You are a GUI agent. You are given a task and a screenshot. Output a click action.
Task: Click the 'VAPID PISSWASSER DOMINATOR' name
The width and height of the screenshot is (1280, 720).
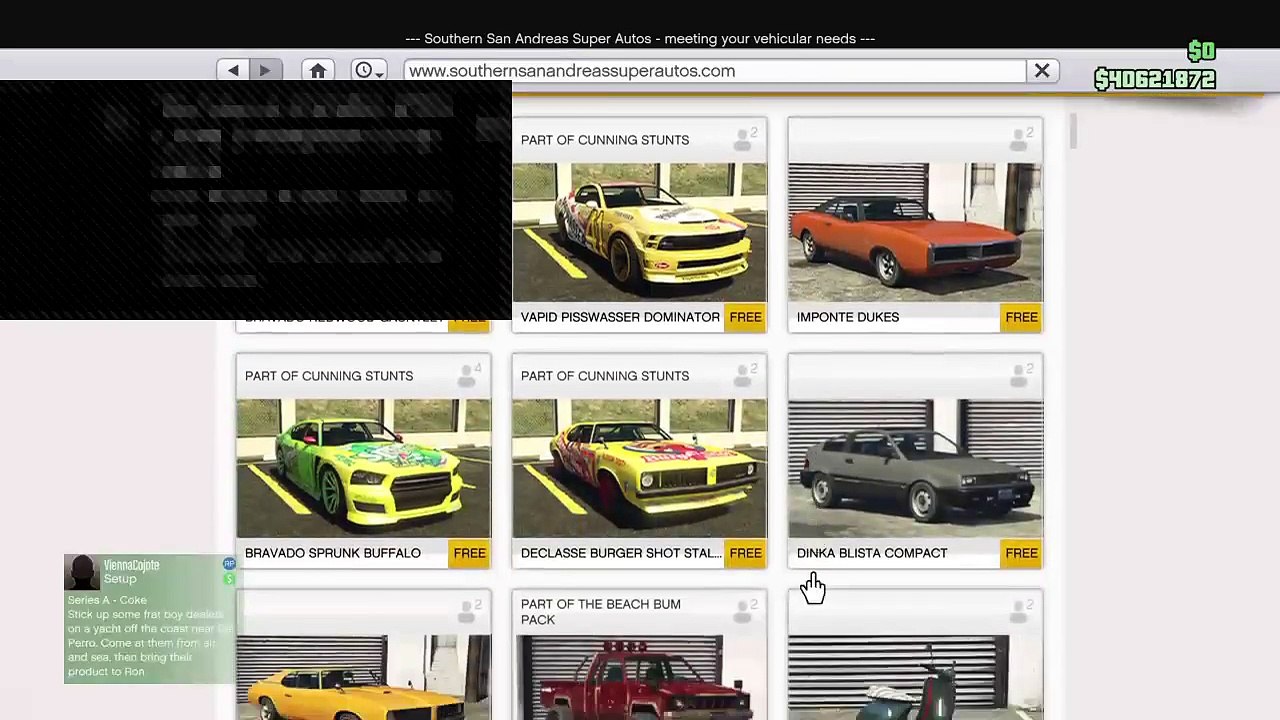point(620,317)
